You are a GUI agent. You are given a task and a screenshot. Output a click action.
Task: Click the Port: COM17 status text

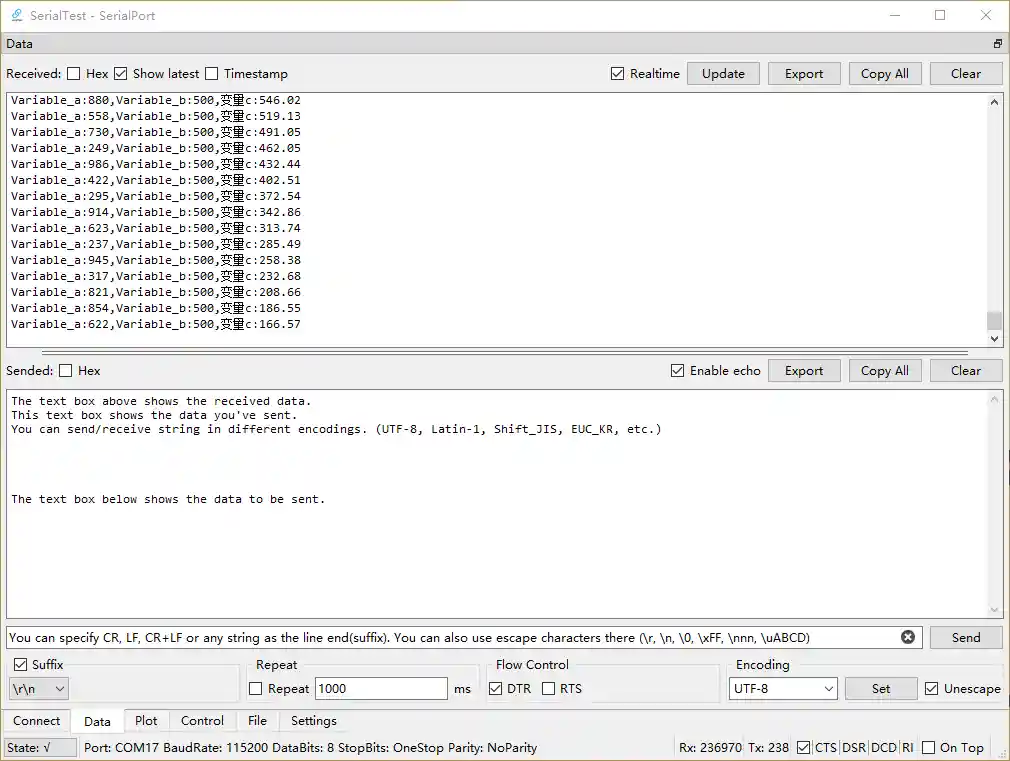point(310,747)
